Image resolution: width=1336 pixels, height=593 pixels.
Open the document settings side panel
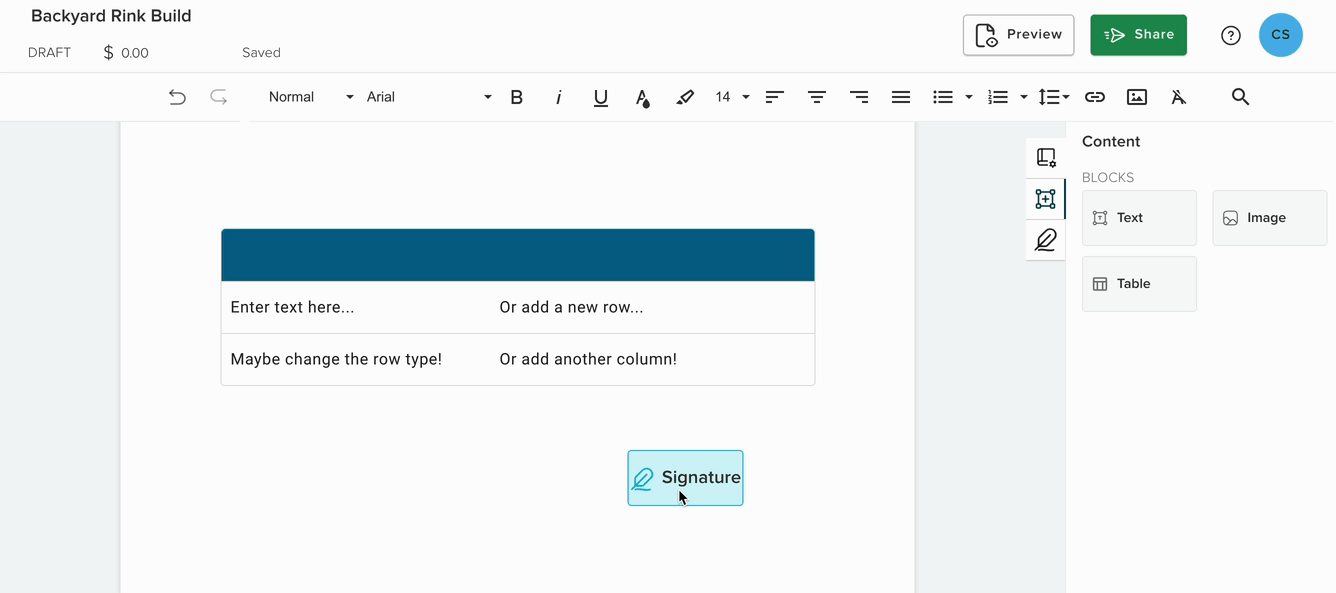tap(1046, 158)
